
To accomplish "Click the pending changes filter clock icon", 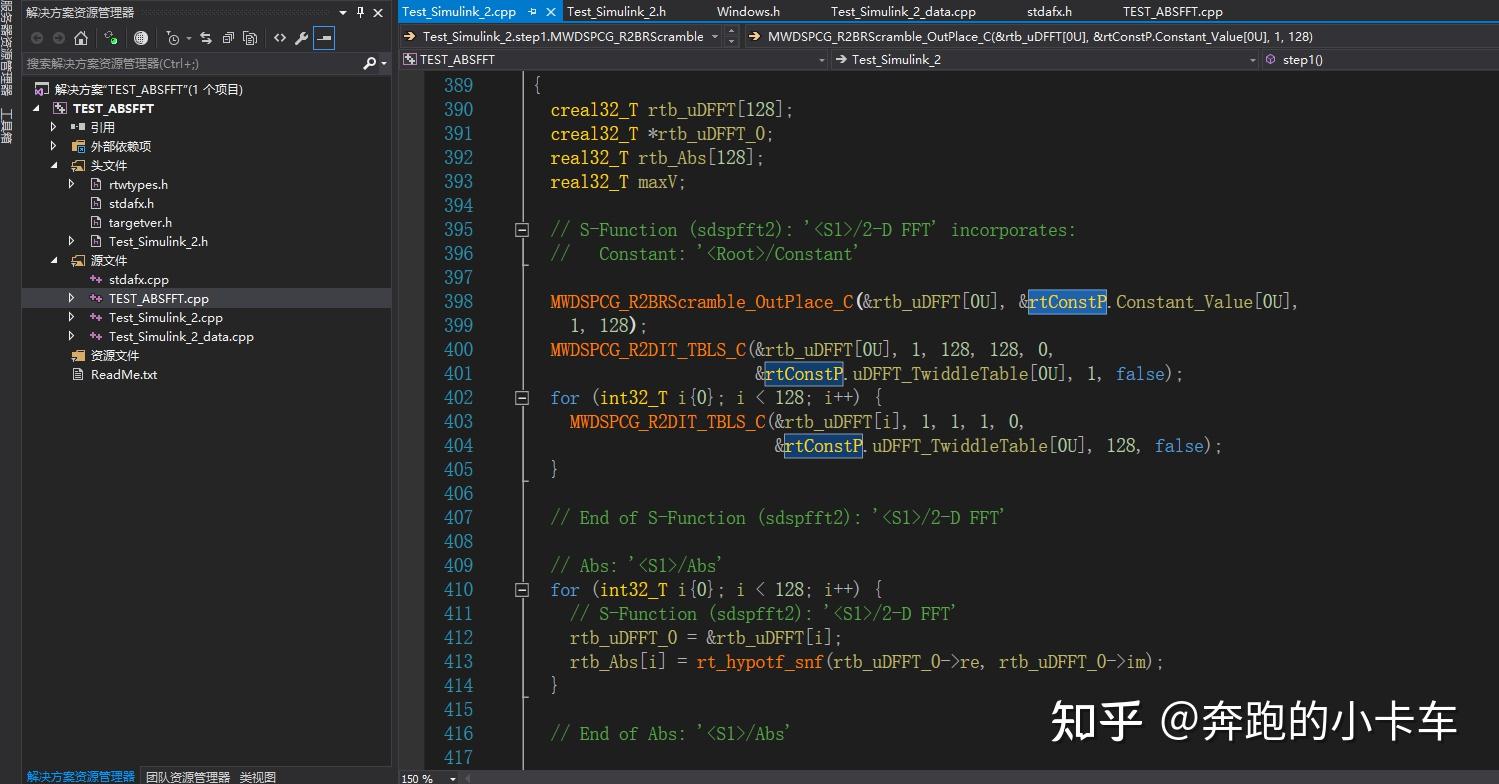I will point(172,37).
